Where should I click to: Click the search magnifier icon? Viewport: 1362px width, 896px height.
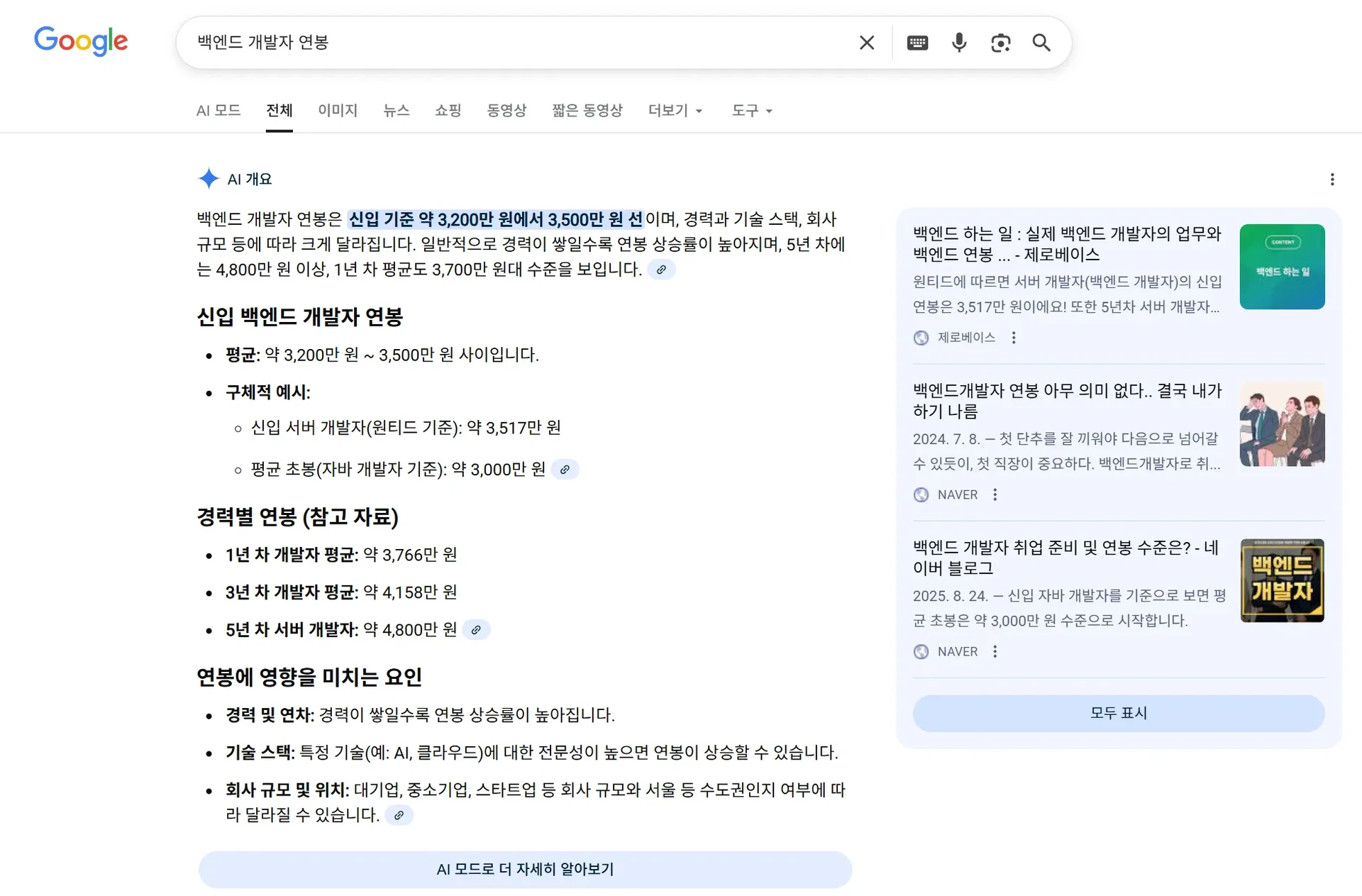tap(1041, 43)
